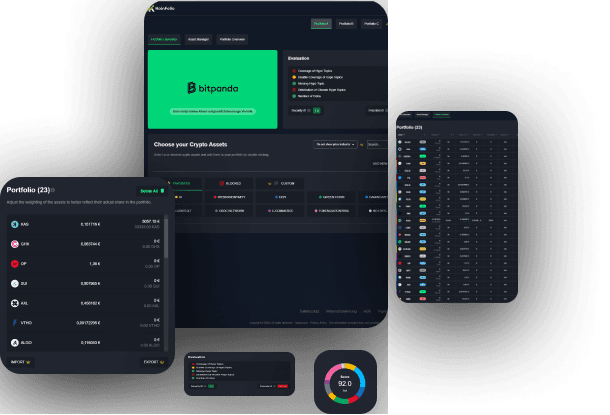Viewport: 610px width, 415px height.
Task: Click the AGB footer link
Action: point(367,311)
